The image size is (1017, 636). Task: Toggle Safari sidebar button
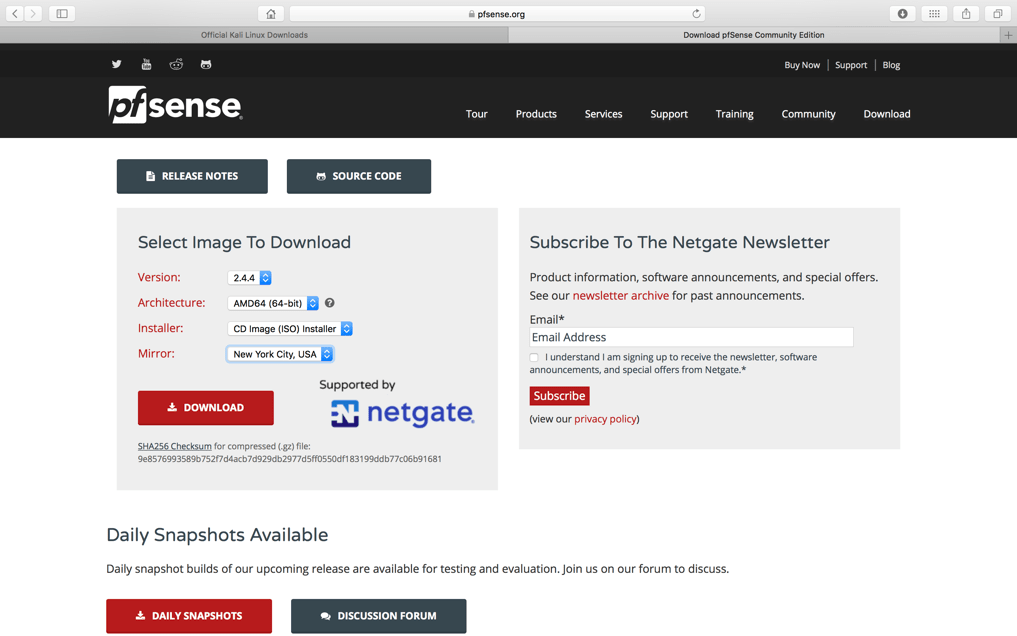pos(62,14)
